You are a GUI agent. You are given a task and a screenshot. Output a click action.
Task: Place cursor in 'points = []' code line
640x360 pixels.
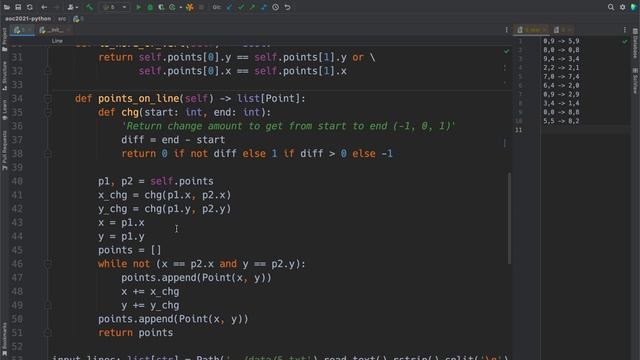129,250
